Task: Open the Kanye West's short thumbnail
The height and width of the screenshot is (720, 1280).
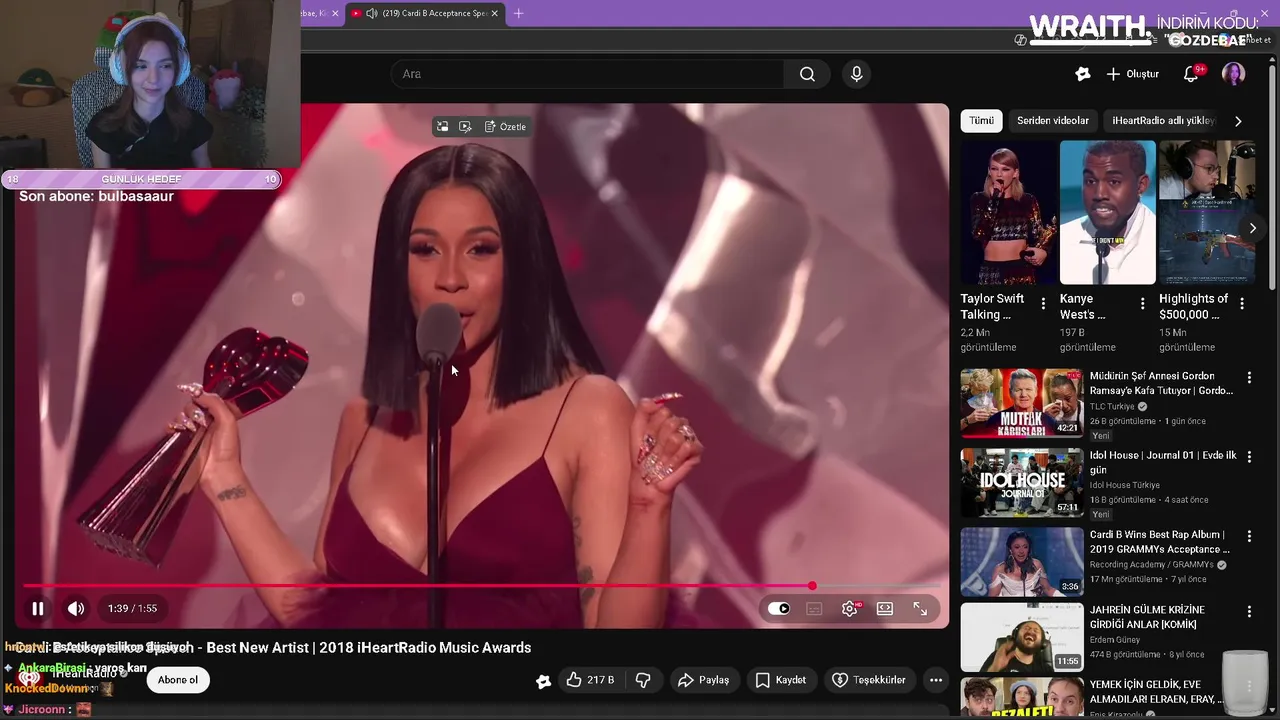Action: point(1107,212)
